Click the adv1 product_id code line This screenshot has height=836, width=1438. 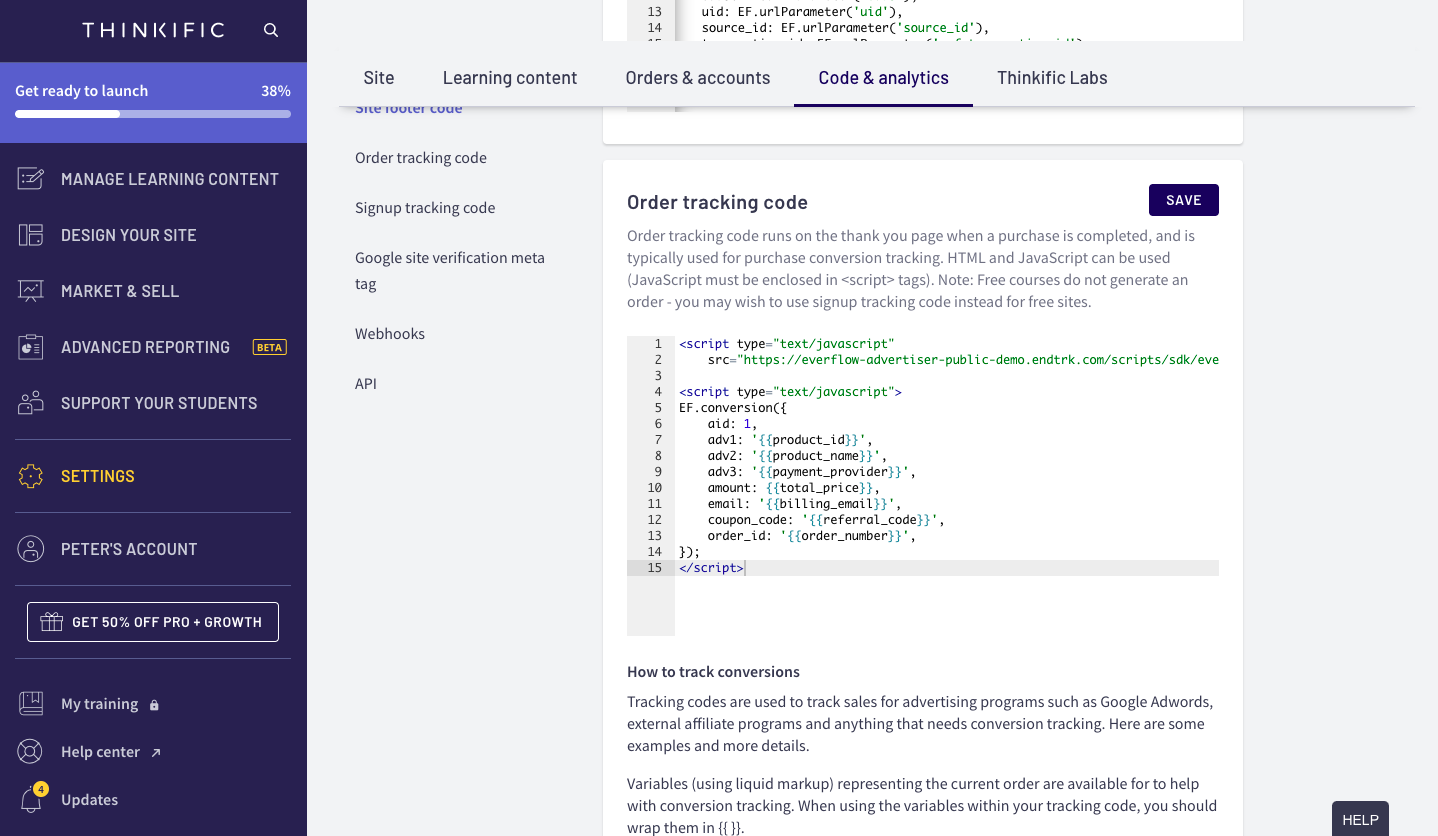click(x=789, y=440)
